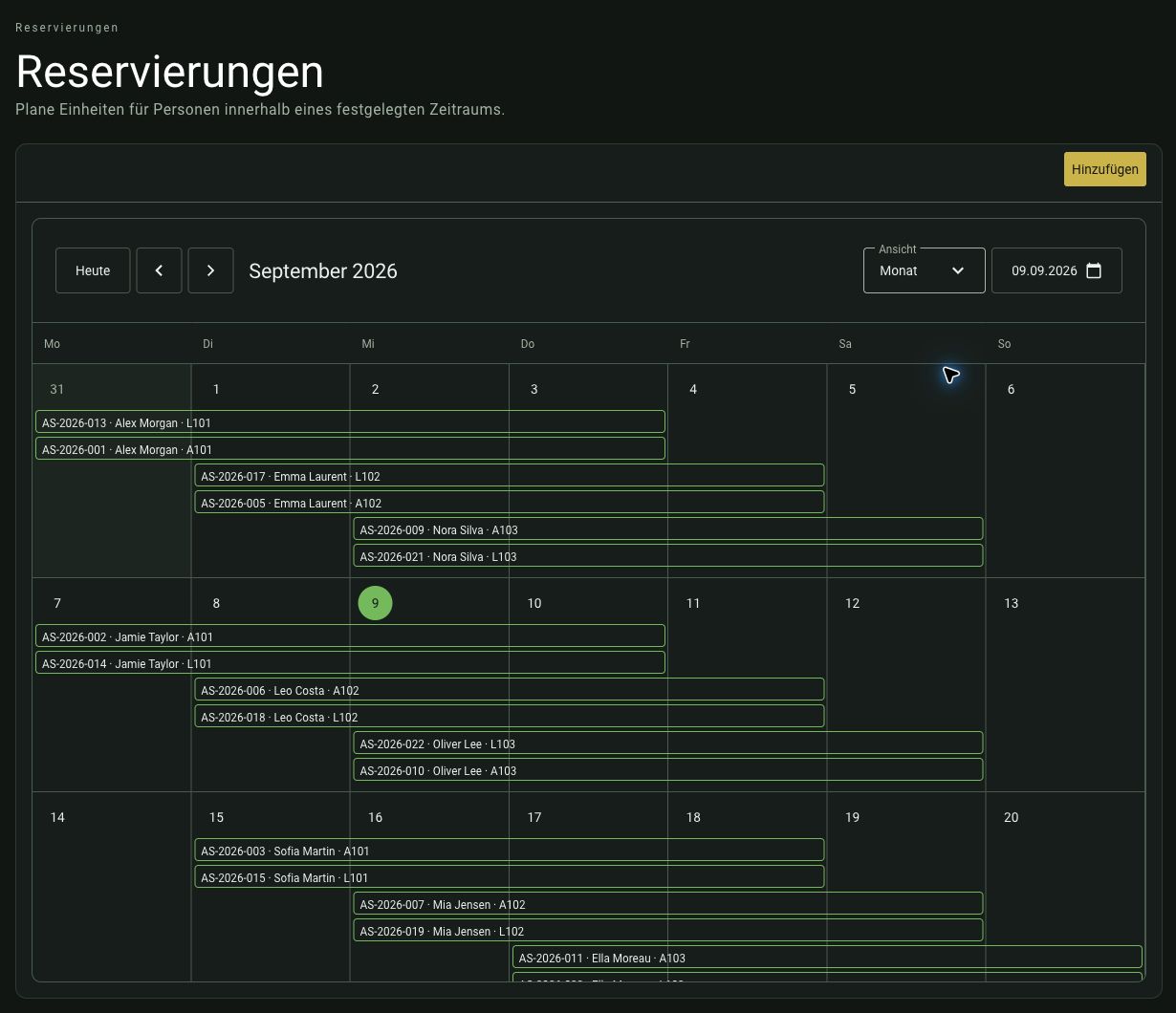
Task: Open reservation AS-2026-009 Nora Silva A103
Action: [668, 528]
